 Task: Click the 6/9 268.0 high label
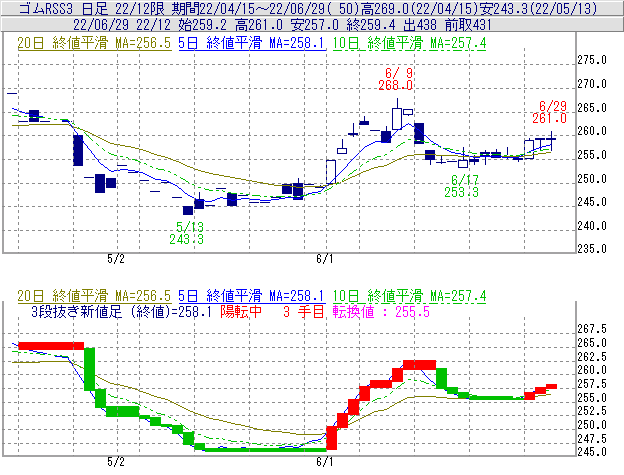click(x=396, y=79)
